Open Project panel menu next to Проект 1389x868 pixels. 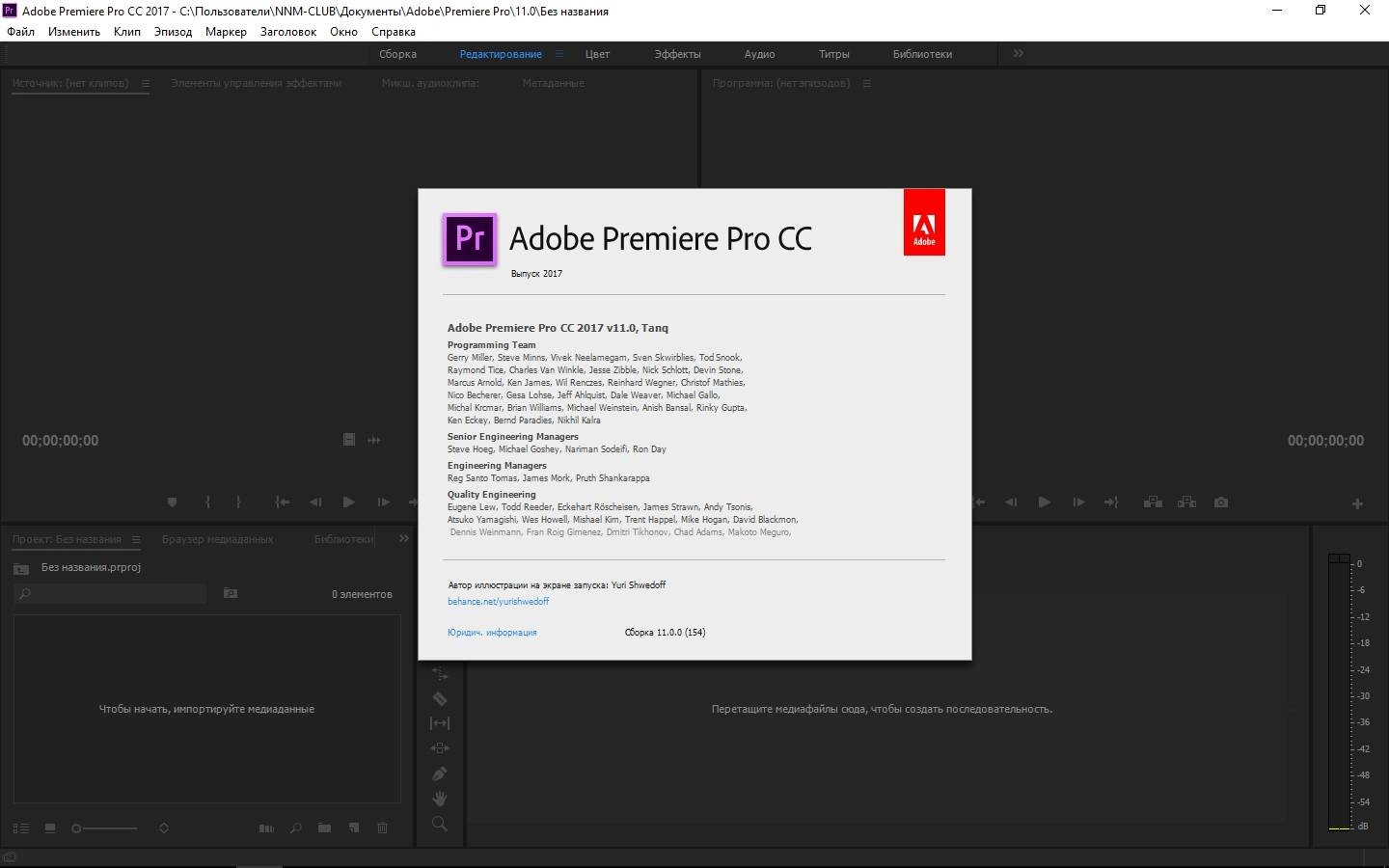point(136,540)
